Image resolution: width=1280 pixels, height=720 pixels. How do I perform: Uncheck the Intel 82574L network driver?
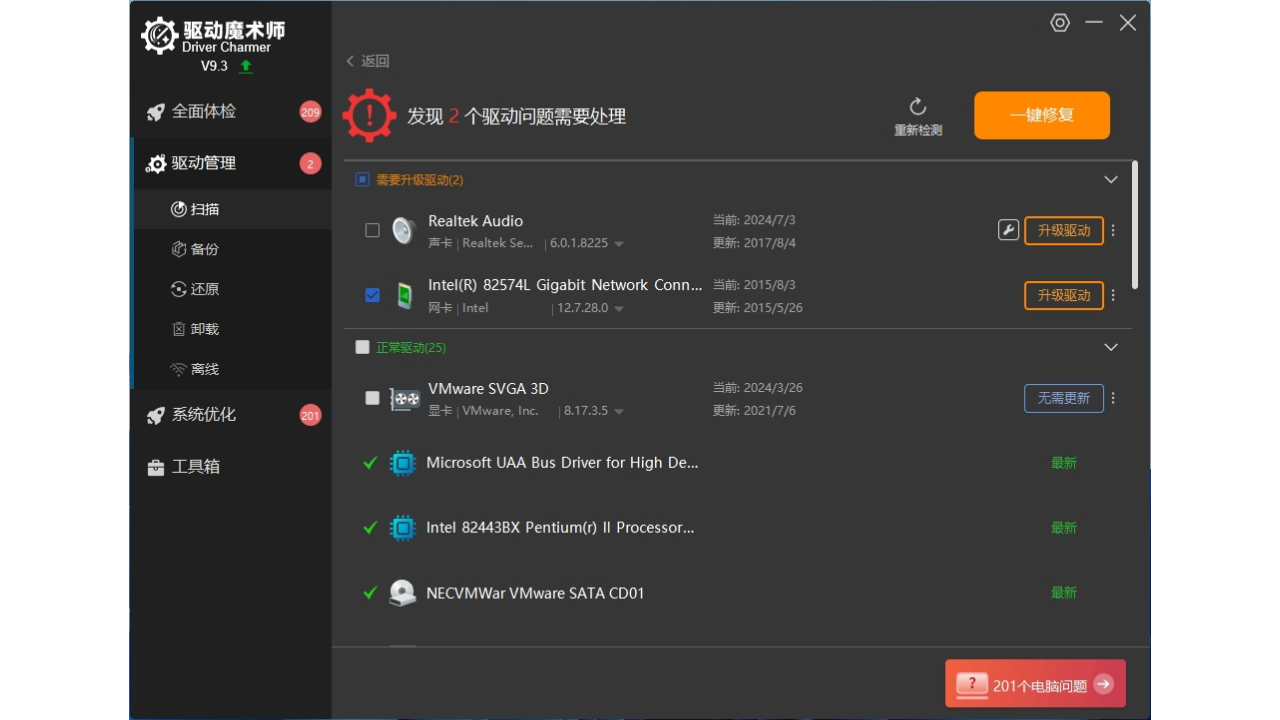pos(372,294)
